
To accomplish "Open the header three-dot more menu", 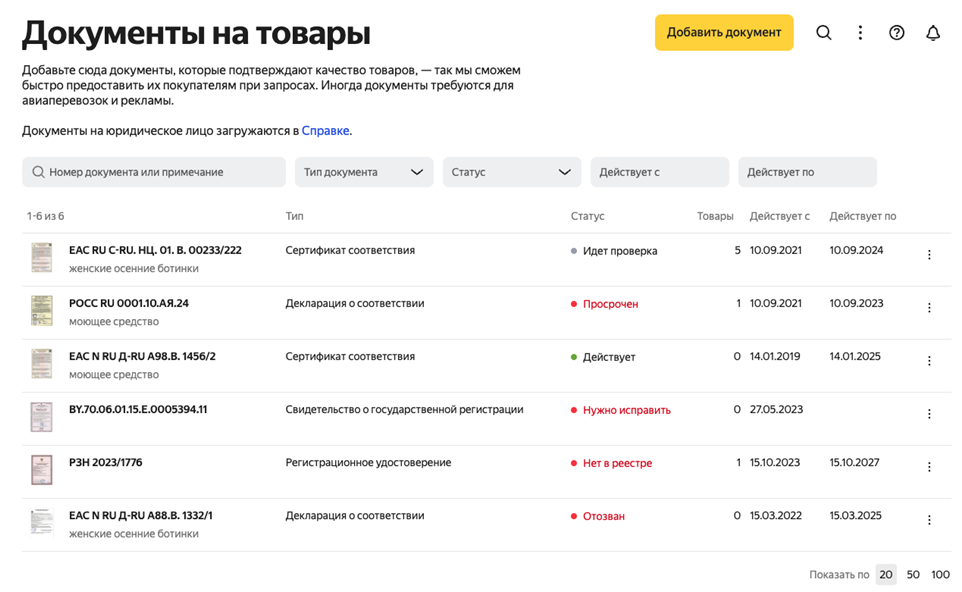I will coord(860,33).
